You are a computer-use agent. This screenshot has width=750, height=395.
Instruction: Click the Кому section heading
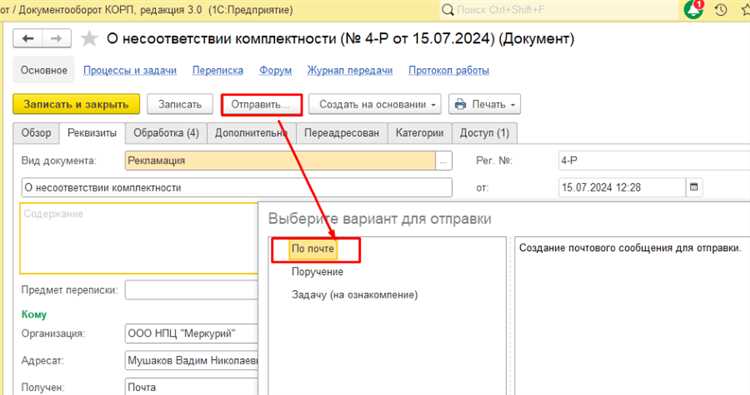[x=34, y=314]
